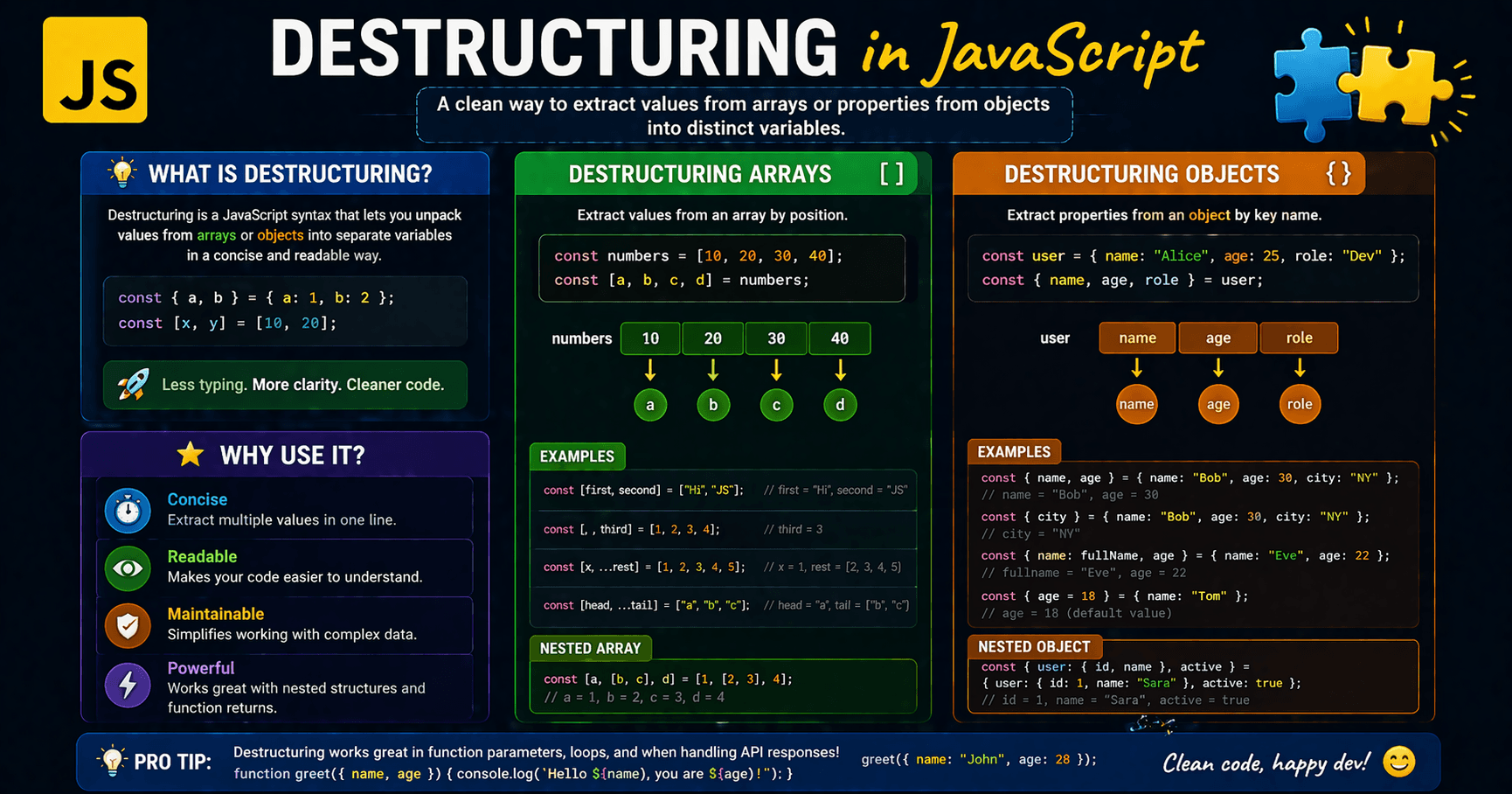Click the eye icon beside Readable

128,568
